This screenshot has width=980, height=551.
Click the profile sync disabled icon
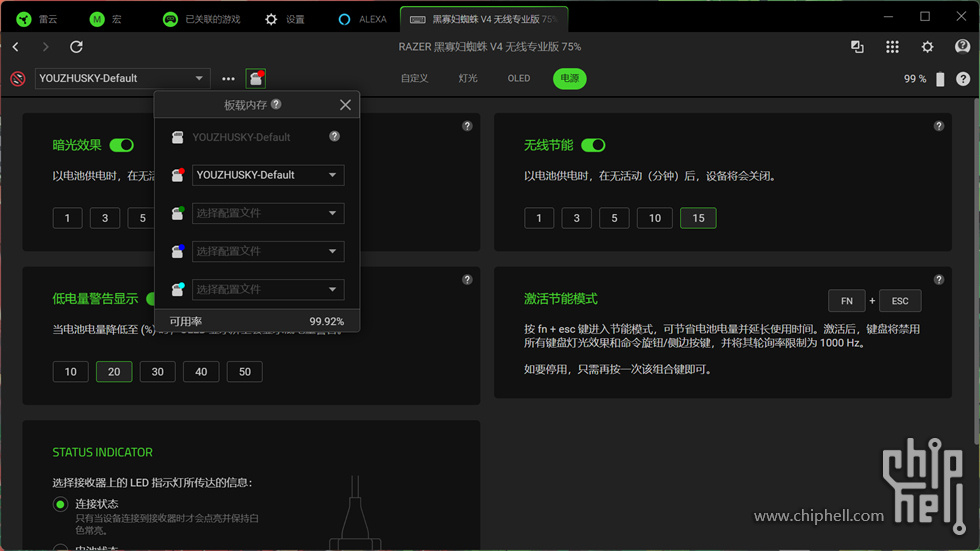[18, 79]
